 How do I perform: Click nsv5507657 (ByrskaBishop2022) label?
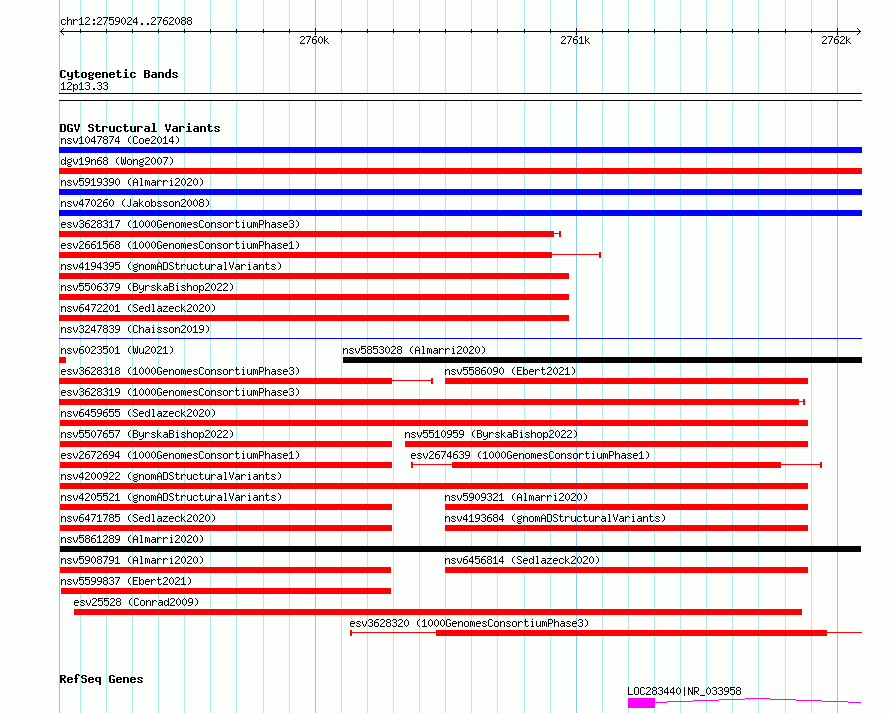[147, 434]
